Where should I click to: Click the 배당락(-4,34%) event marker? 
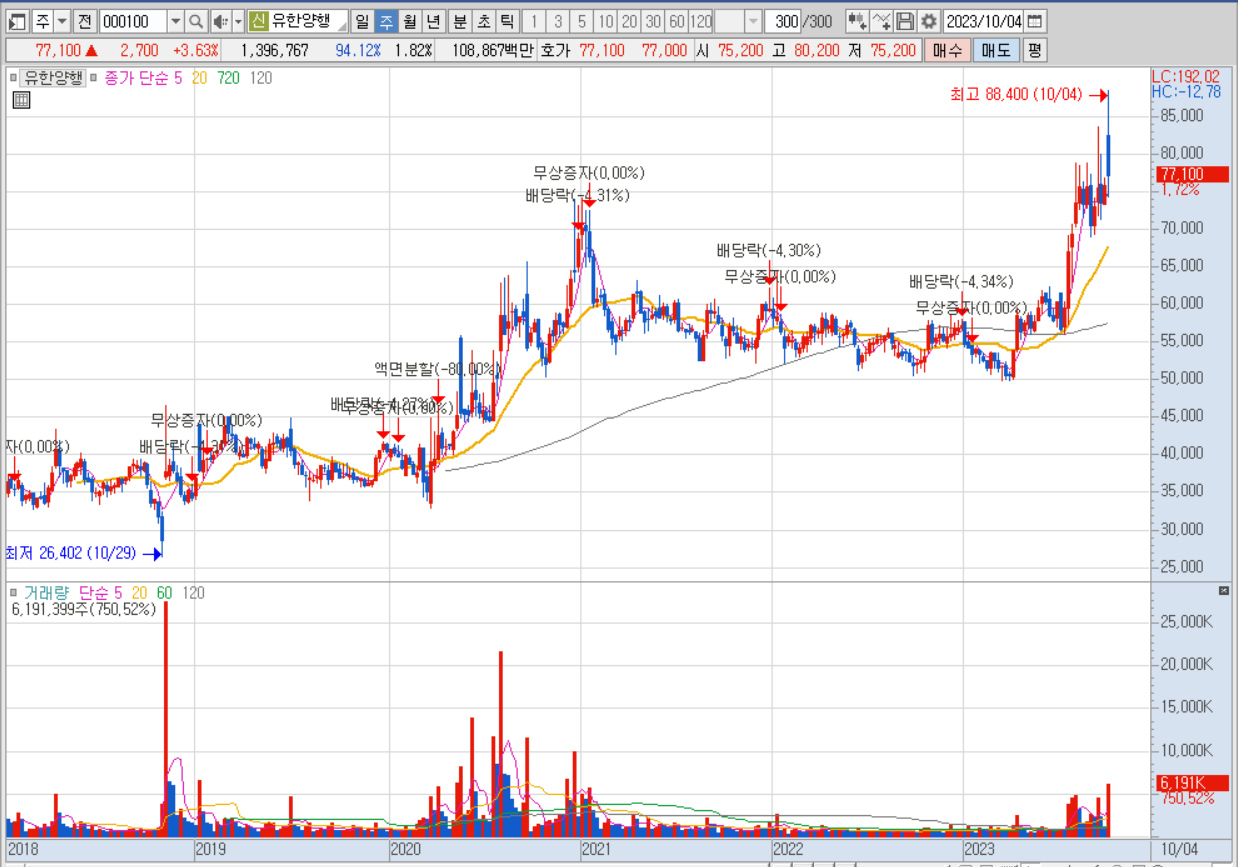click(961, 280)
